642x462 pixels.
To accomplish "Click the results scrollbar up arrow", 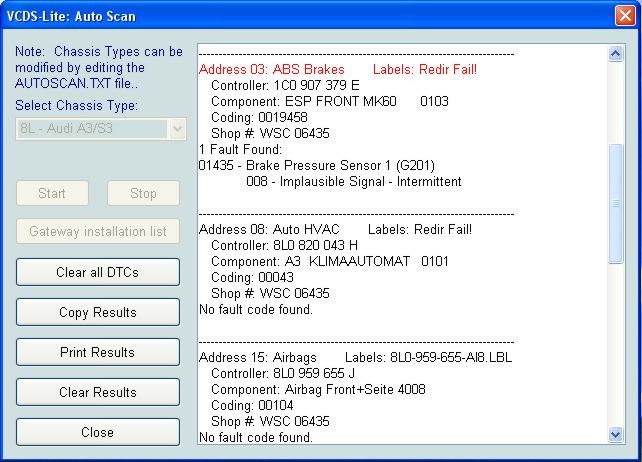I will (x=615, y=53).
